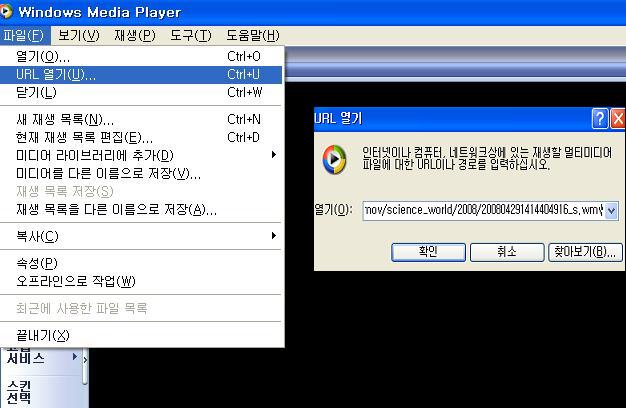Choose 닫기(L) menu entry
626x408 pixels.
(141, 93)
